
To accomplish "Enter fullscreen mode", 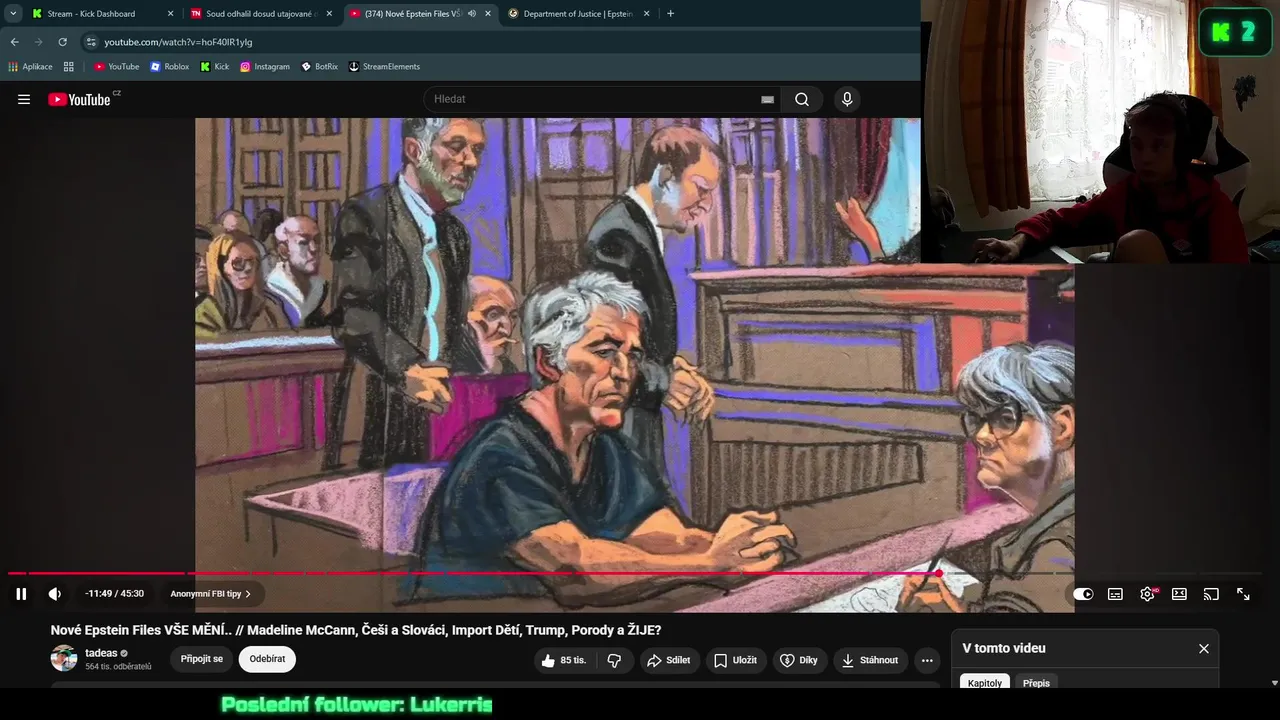I will pos(1243,594).
